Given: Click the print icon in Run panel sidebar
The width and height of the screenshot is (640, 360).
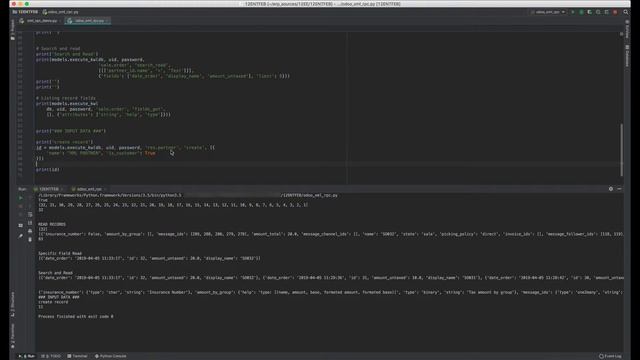Looking at the screenshot, I should click(x=30, y=231).
